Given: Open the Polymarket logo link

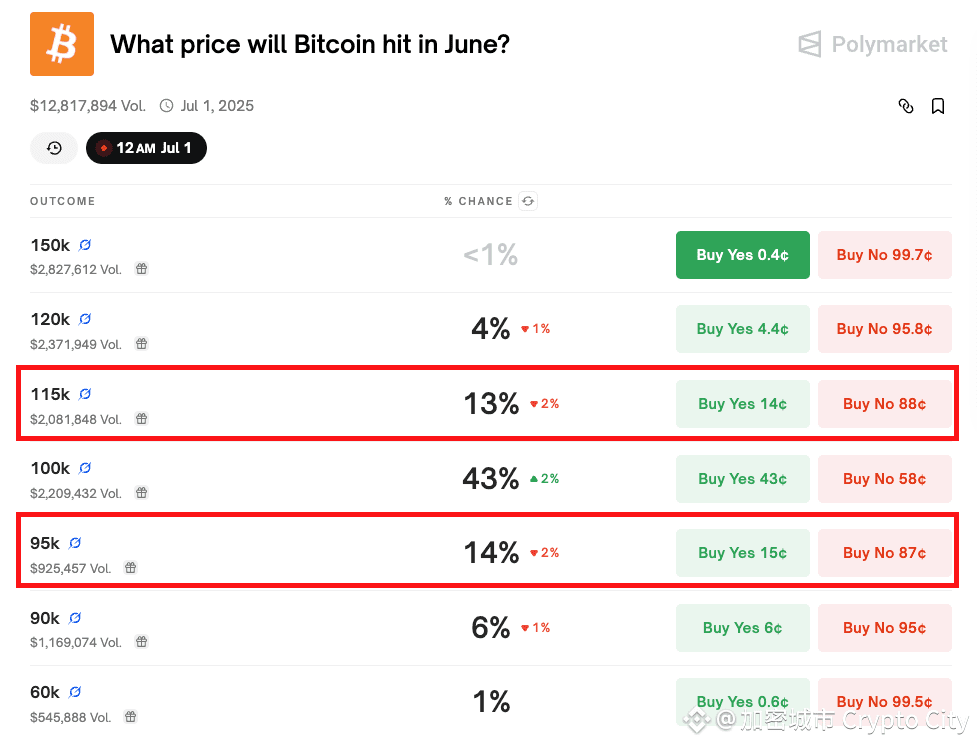Looking at the screenshot, I should 873,44.
